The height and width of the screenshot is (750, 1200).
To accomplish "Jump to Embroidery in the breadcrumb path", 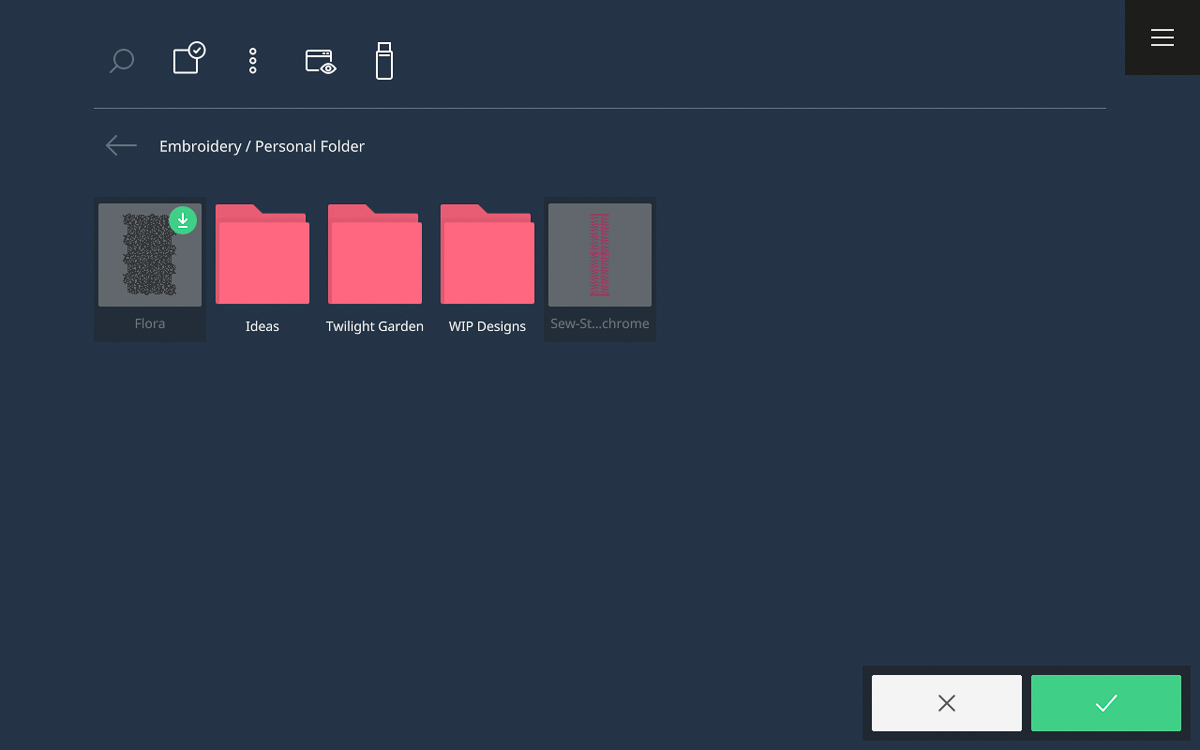I will [x=200, y=146].
